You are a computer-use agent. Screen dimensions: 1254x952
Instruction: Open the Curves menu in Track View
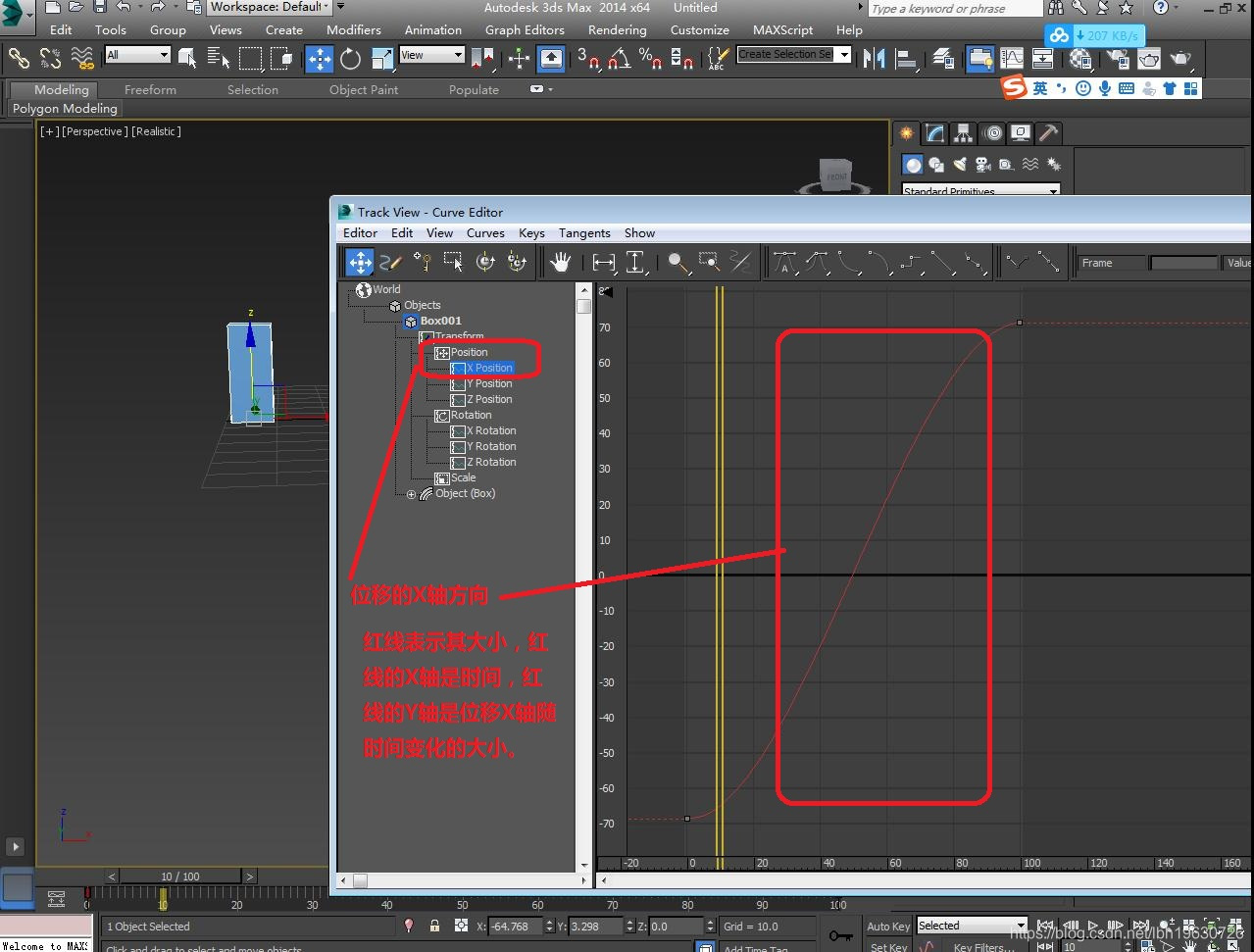(485, 233)
